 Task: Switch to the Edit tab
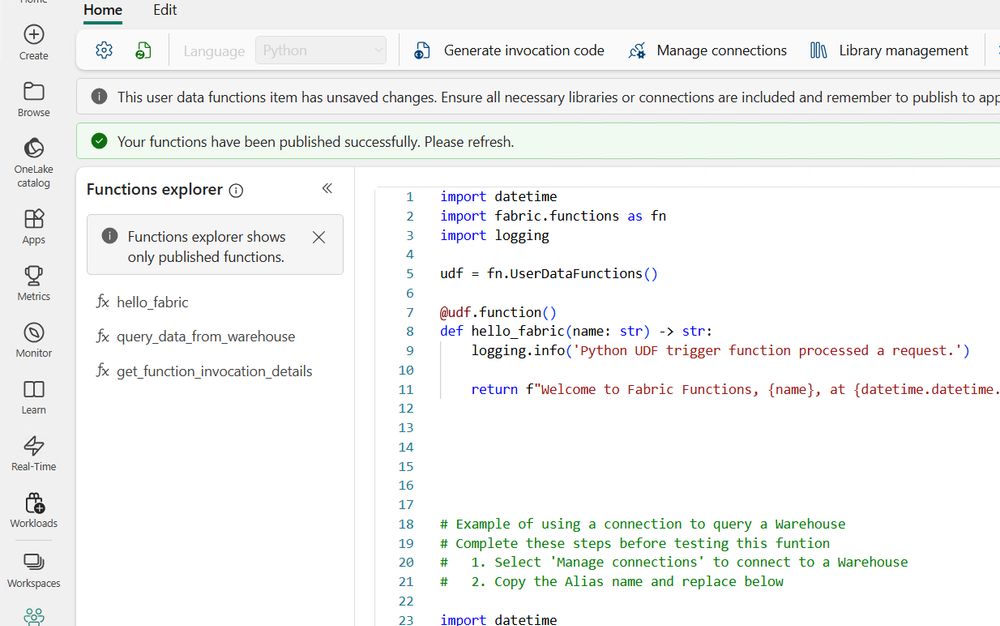165,10
